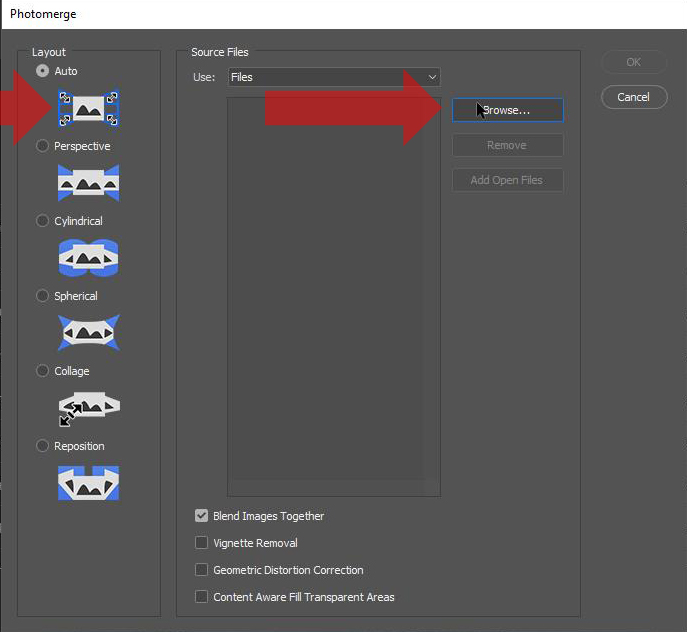
Task: Uncheck Blend Images Together
Action: pyautogui.click(x=202, y=516)
